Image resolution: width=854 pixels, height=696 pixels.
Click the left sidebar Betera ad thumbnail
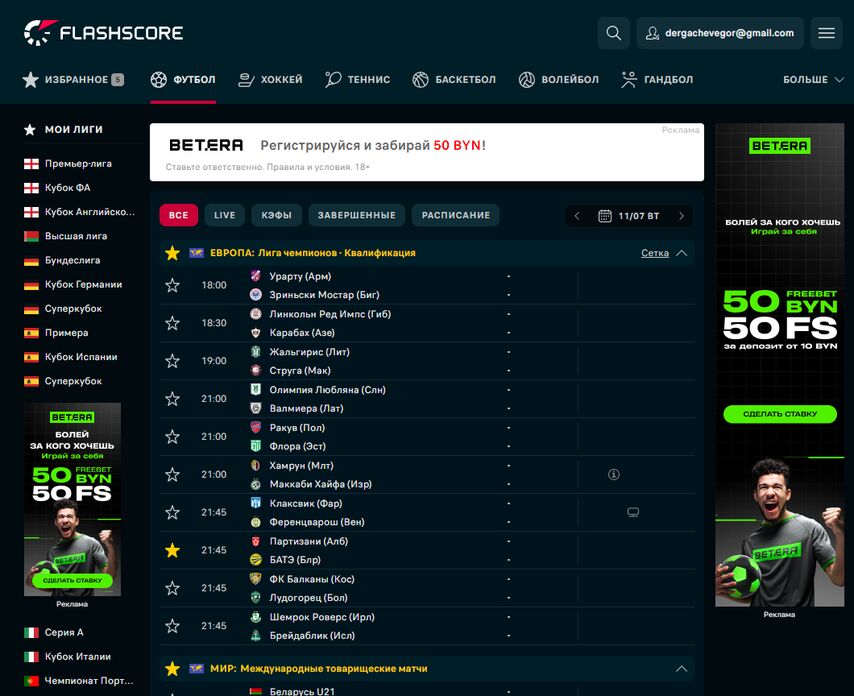tap(72, 499)
